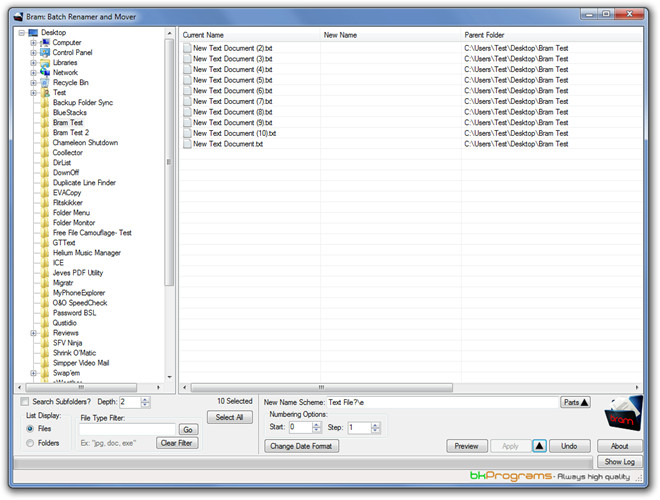Expand the Computer tree node
Image resolution: width=660 pixels, height=500 pixels.
[33, 43]
